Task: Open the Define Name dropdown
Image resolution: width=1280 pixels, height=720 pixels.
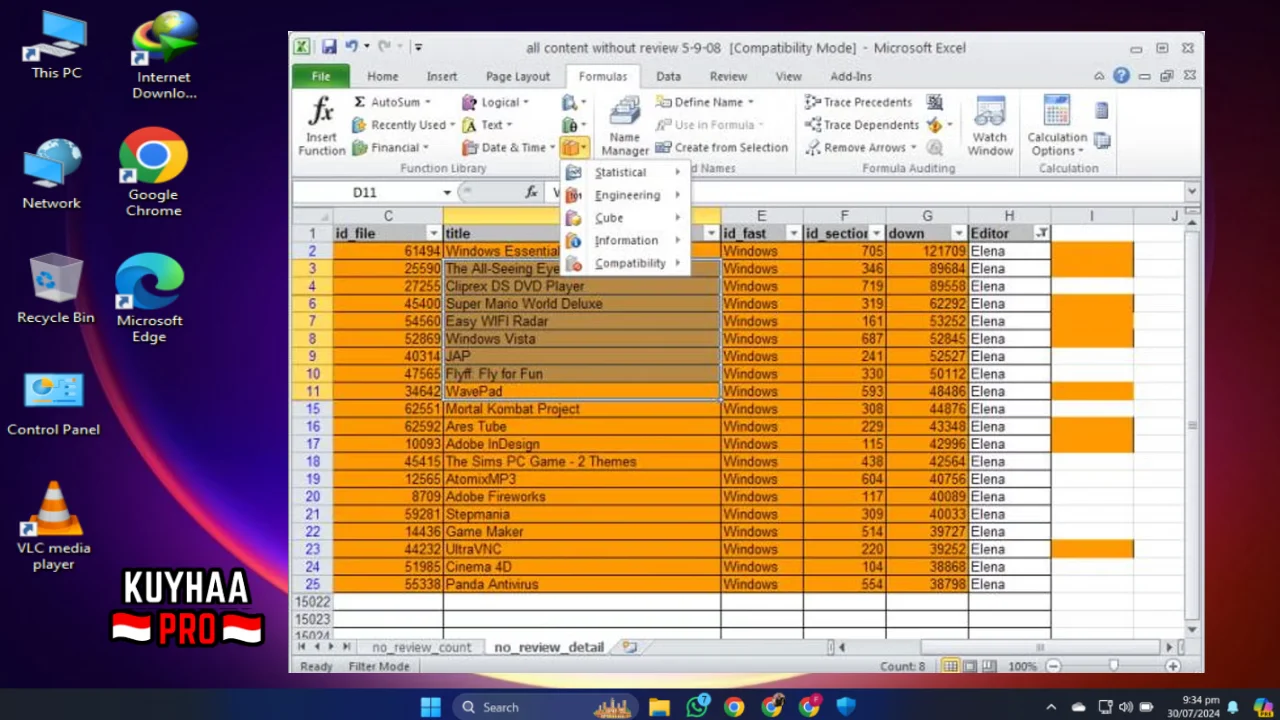Action: 705,102
